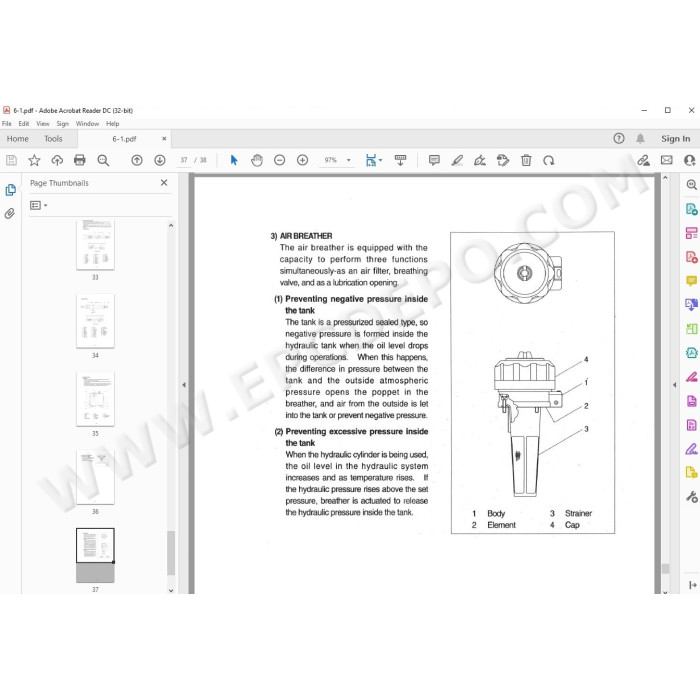Click the stamp tool icon

[x=503, y=160]
